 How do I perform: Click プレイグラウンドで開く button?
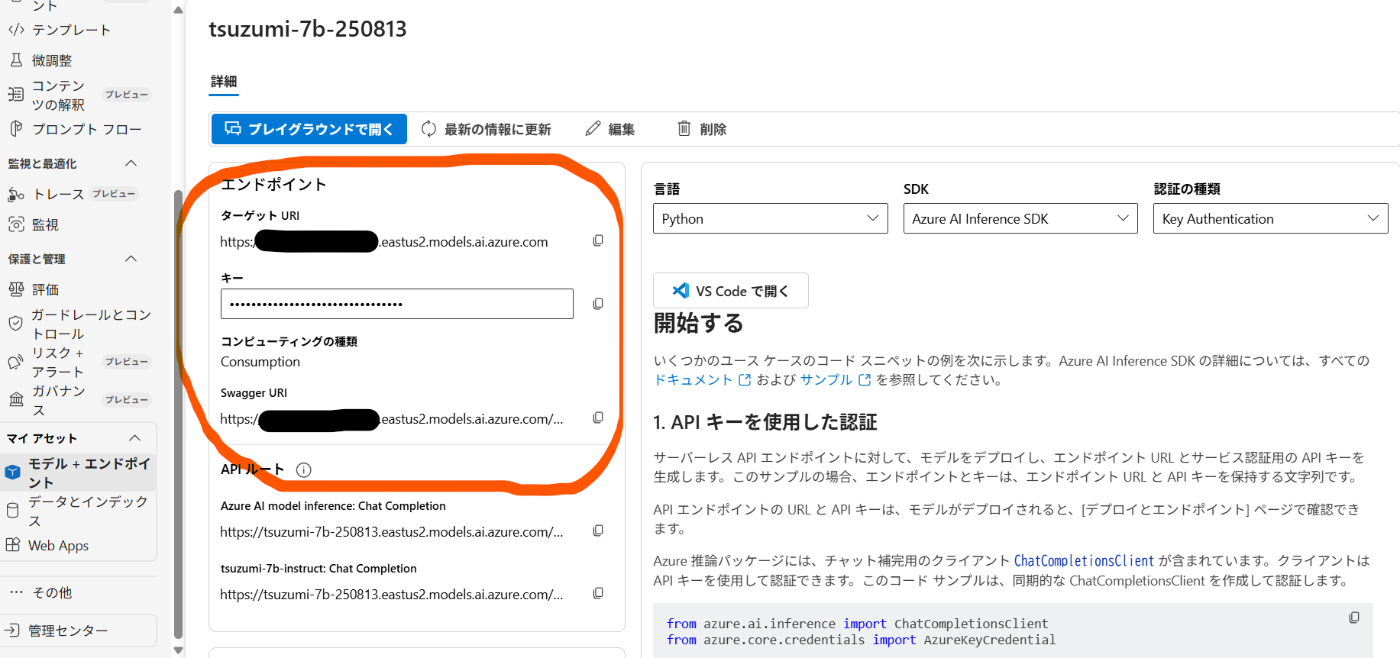coord(309,129)
